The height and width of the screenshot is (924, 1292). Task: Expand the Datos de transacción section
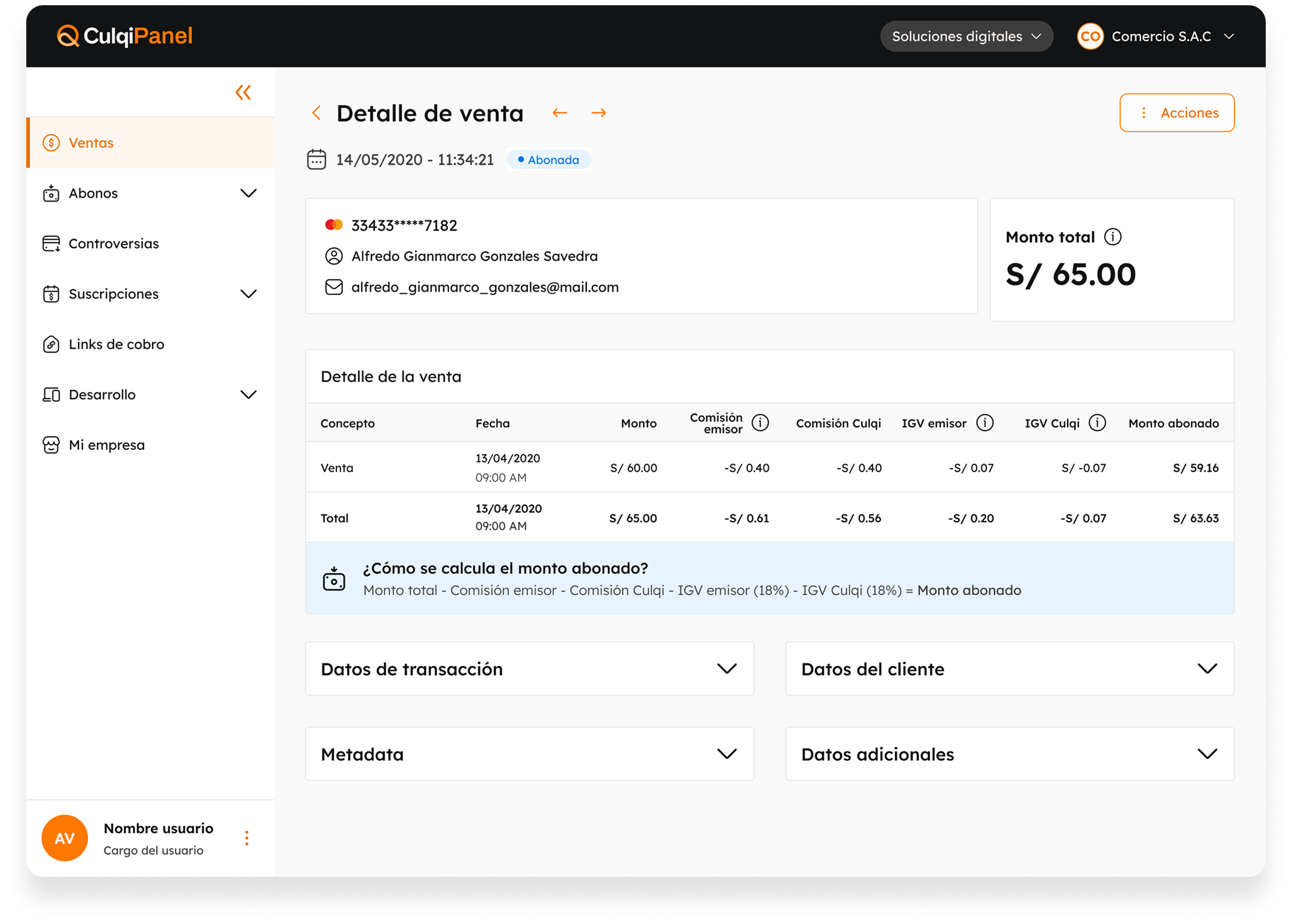click(x=726, y=668)
